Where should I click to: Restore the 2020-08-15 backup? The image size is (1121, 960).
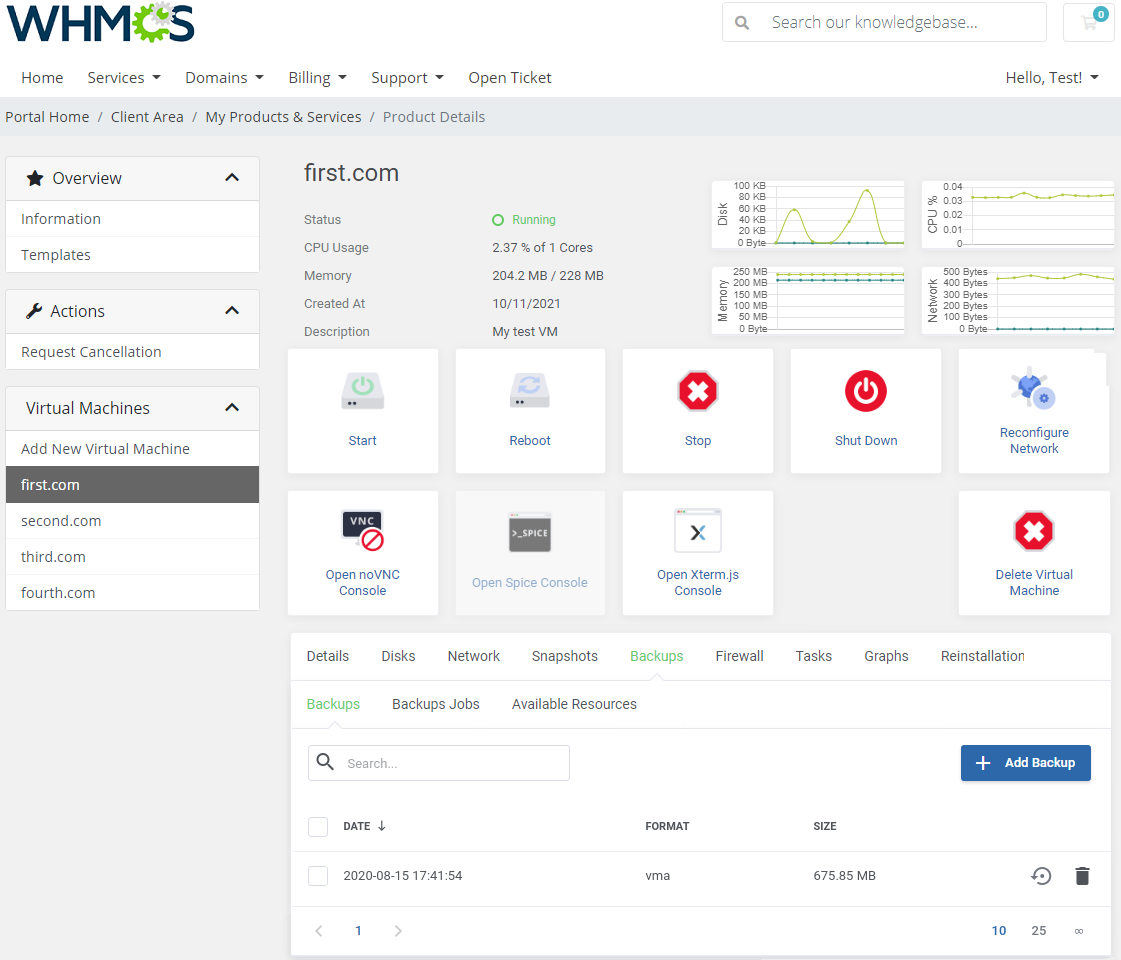click(1041, 876)
